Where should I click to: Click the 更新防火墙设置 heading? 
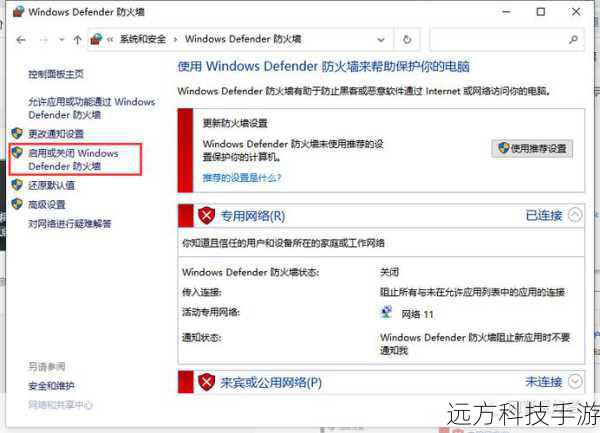click(x=235, y=123)
